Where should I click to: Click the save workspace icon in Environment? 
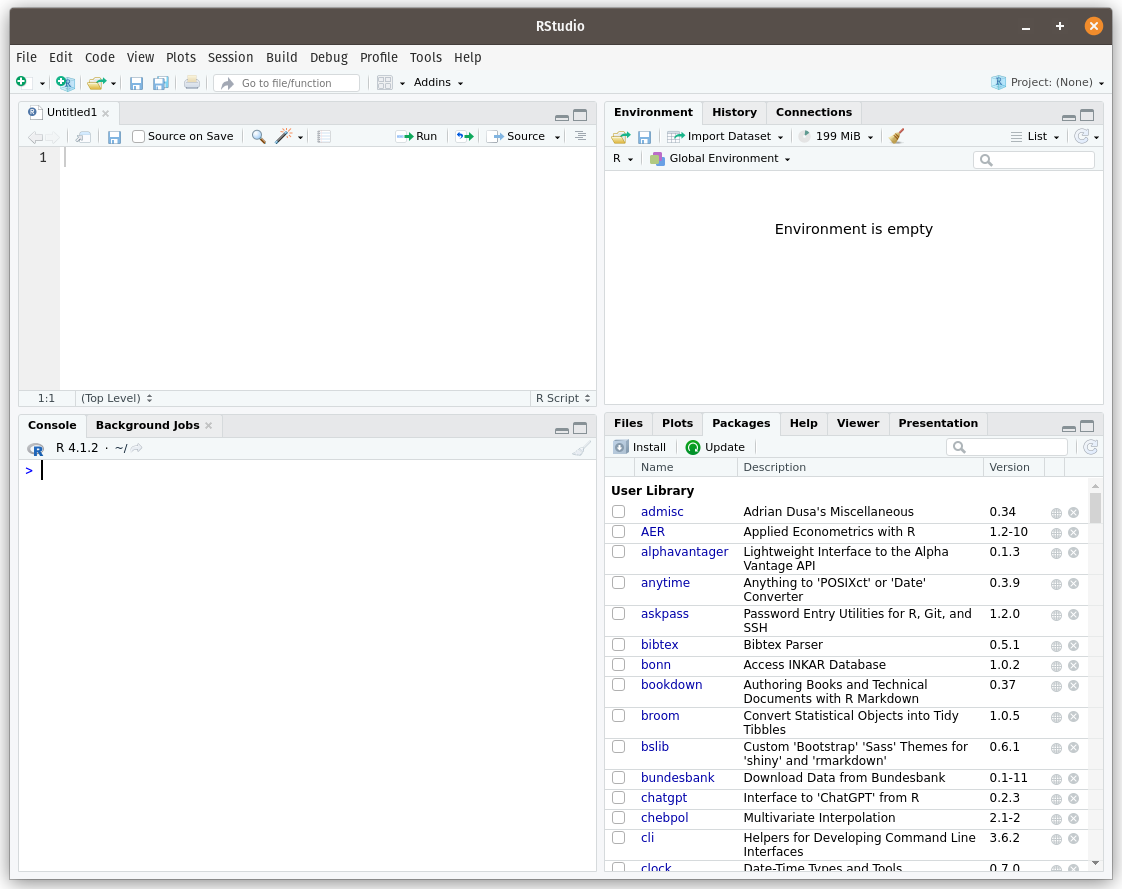point(644,136)
